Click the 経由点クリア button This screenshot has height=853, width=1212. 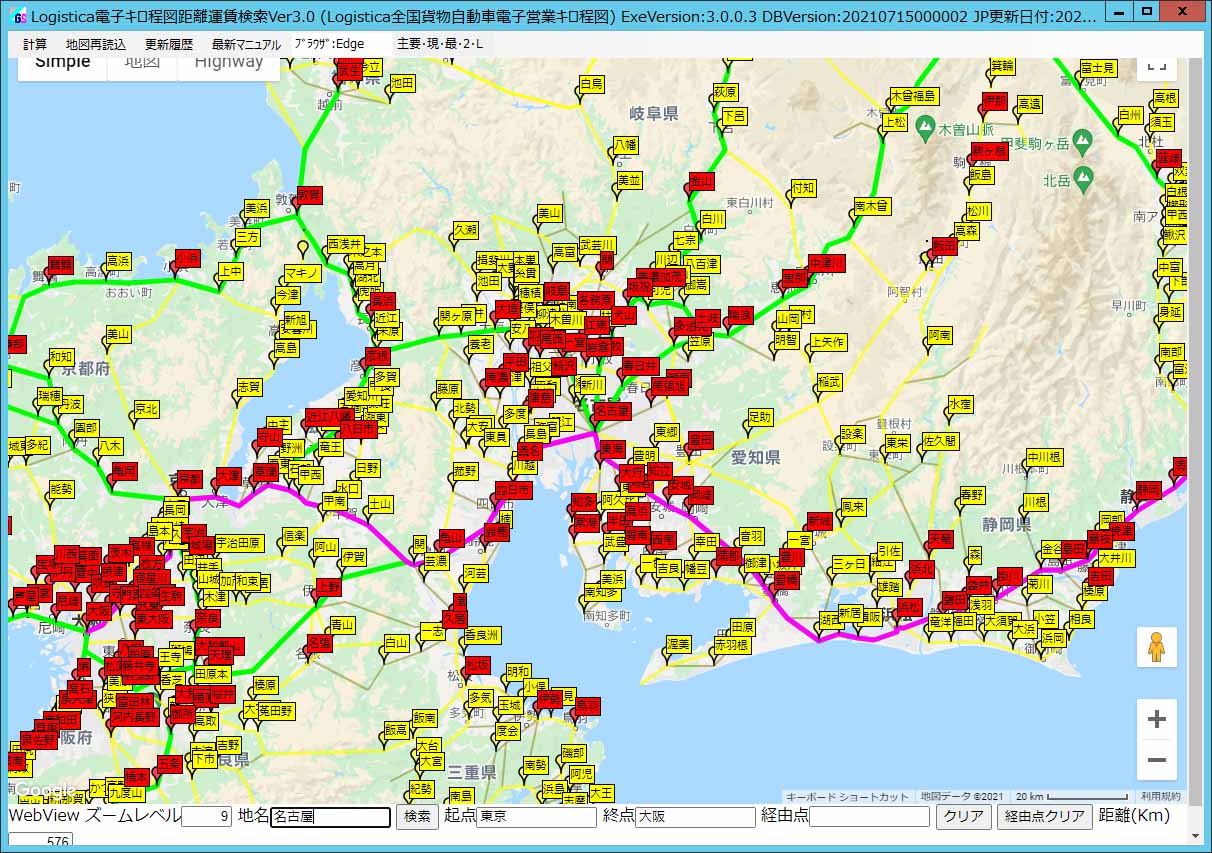1045,817
